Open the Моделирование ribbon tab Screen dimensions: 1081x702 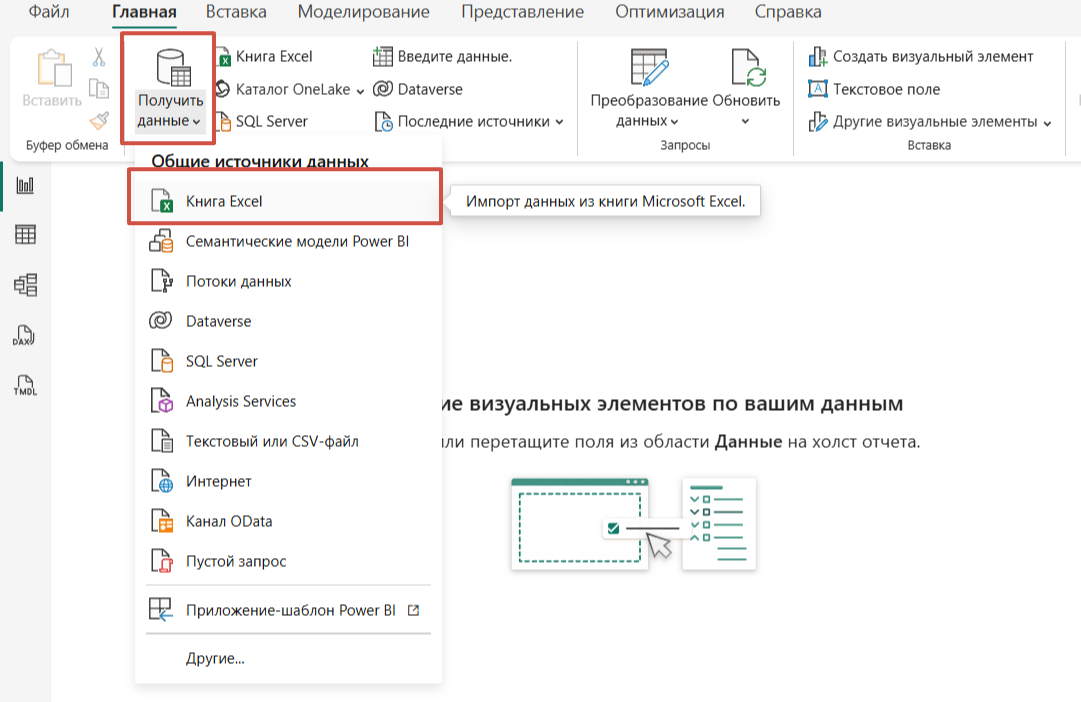(x=363, y=12)
